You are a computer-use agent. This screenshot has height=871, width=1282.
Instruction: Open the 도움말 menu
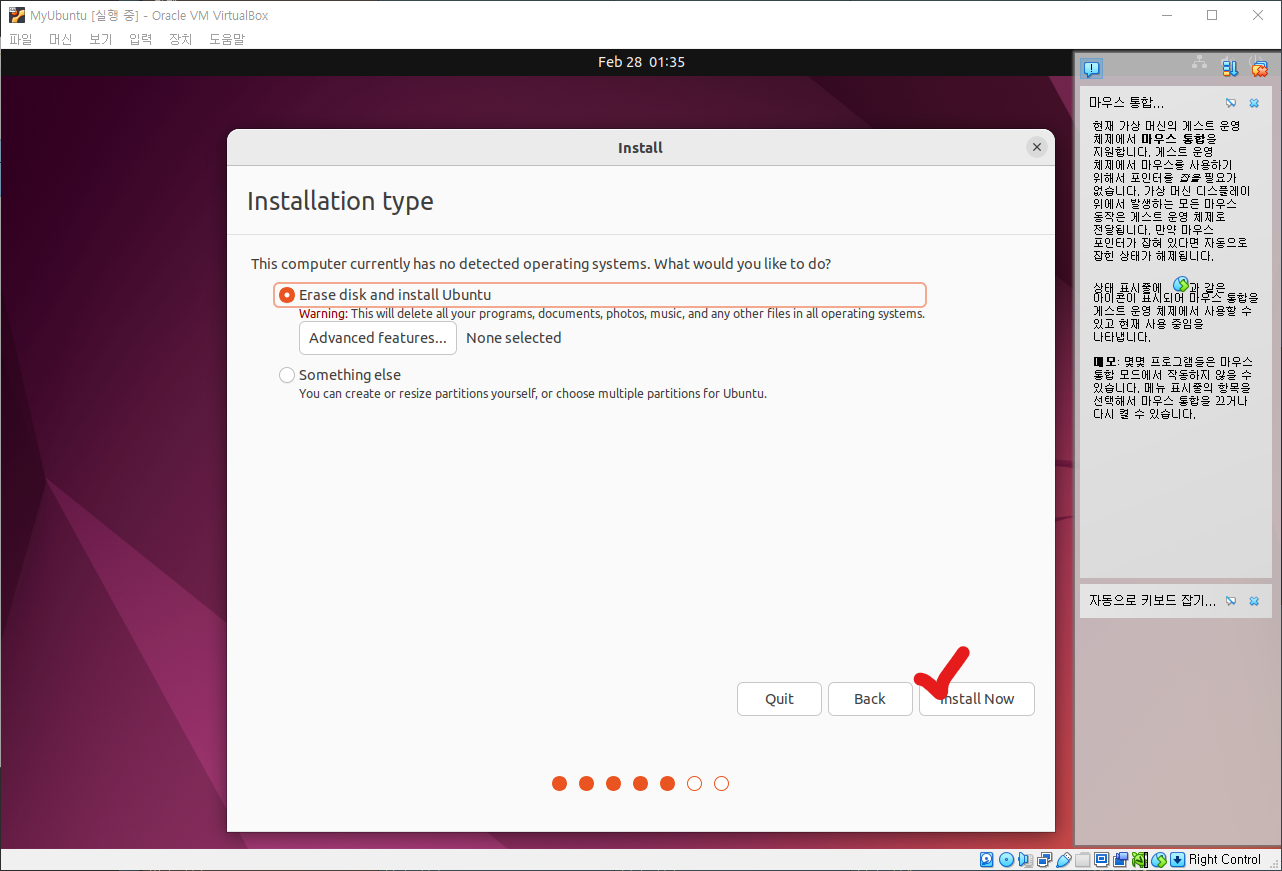tap(227, 39)
